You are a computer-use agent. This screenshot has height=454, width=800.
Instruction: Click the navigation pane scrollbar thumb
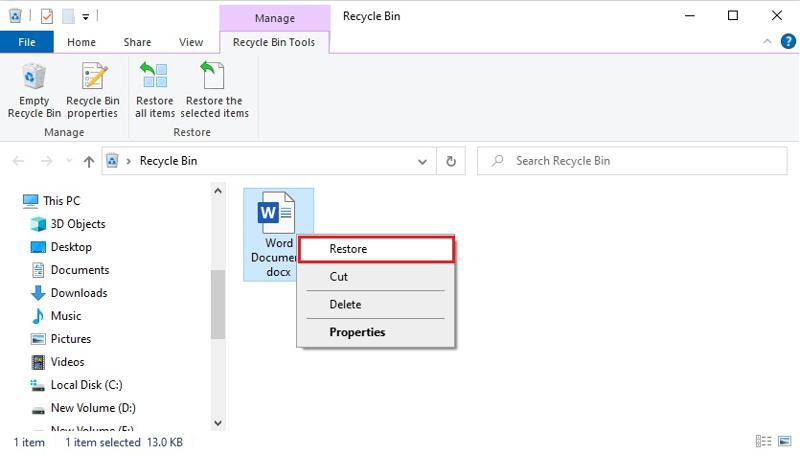[218, 305]
